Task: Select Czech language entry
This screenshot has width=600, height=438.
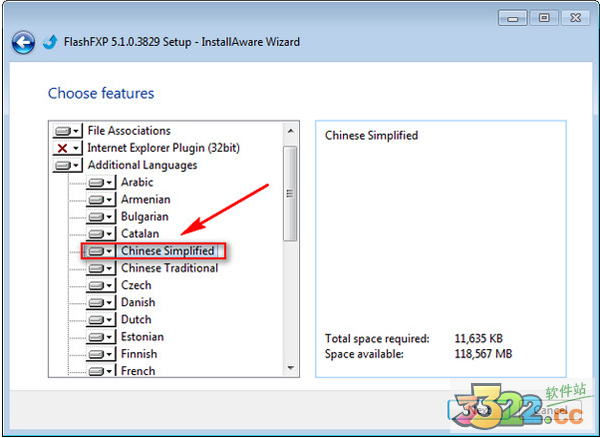Action: click(136, 285)
